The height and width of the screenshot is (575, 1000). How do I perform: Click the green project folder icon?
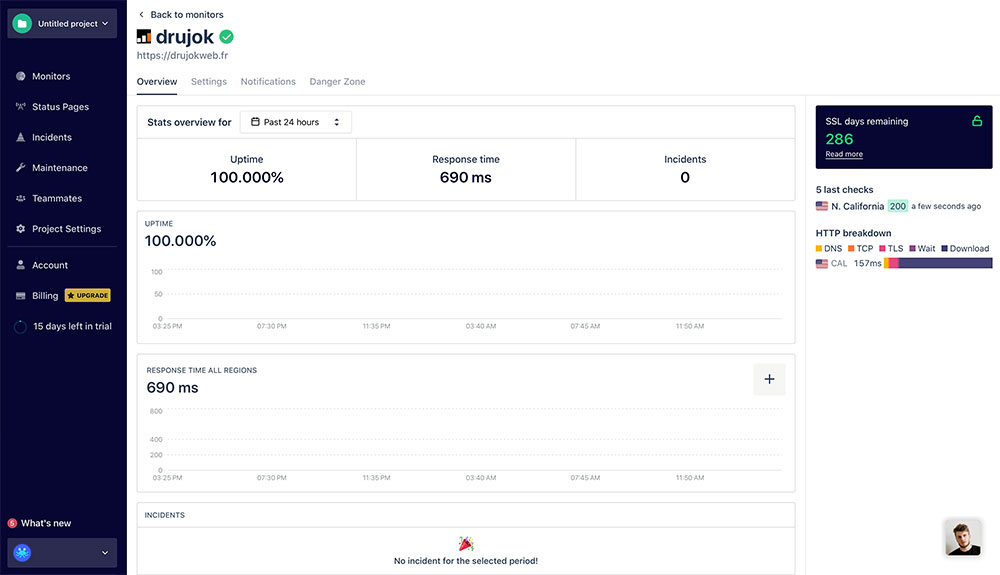(22, 24)
